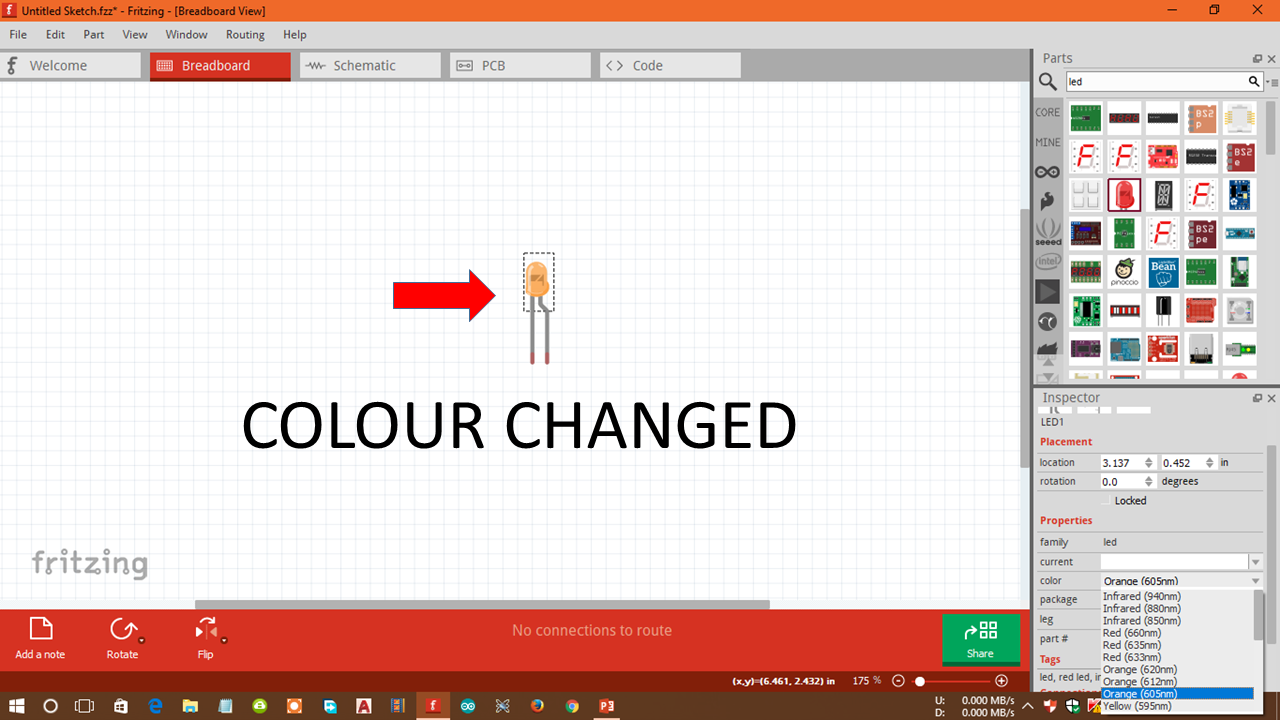1280x720 pixels.
Task: Open Microsoft Edge from taskbar
Action: coord(155,705)
